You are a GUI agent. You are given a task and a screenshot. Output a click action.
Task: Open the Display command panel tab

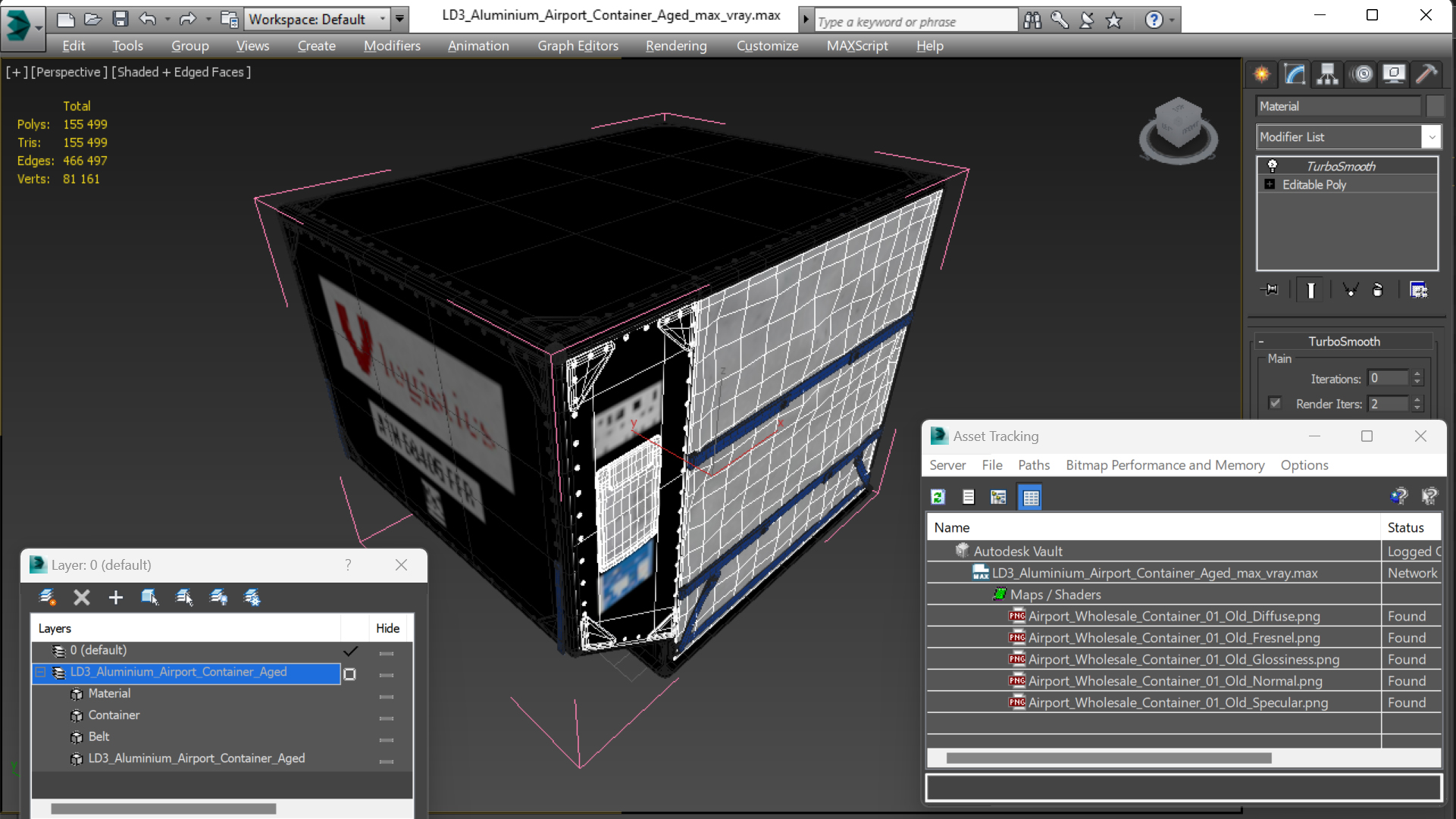(1394, 74)
